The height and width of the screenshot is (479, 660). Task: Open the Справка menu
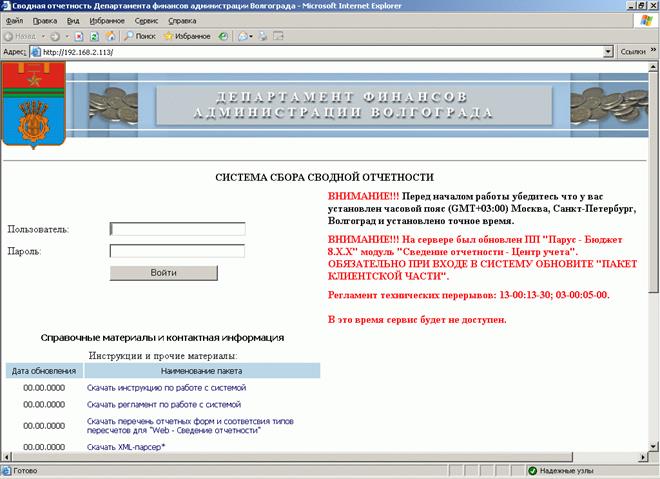coord(182,20)
